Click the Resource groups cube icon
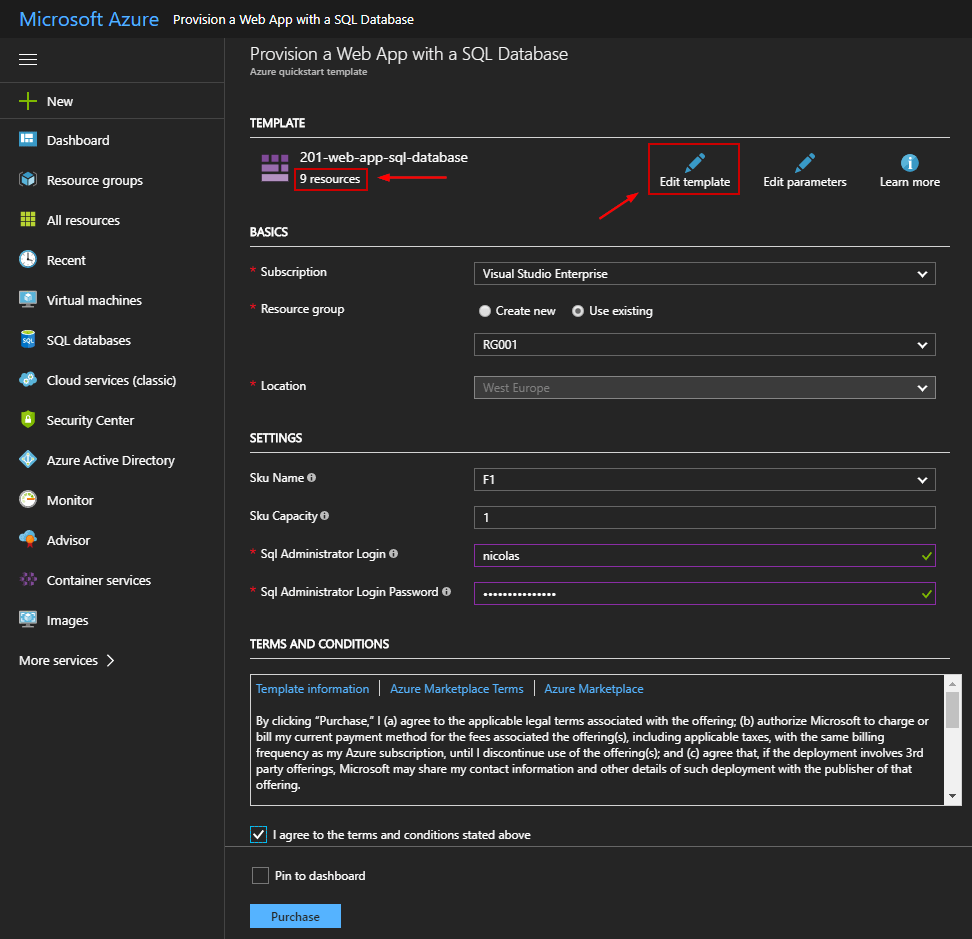 coord(28,180)
